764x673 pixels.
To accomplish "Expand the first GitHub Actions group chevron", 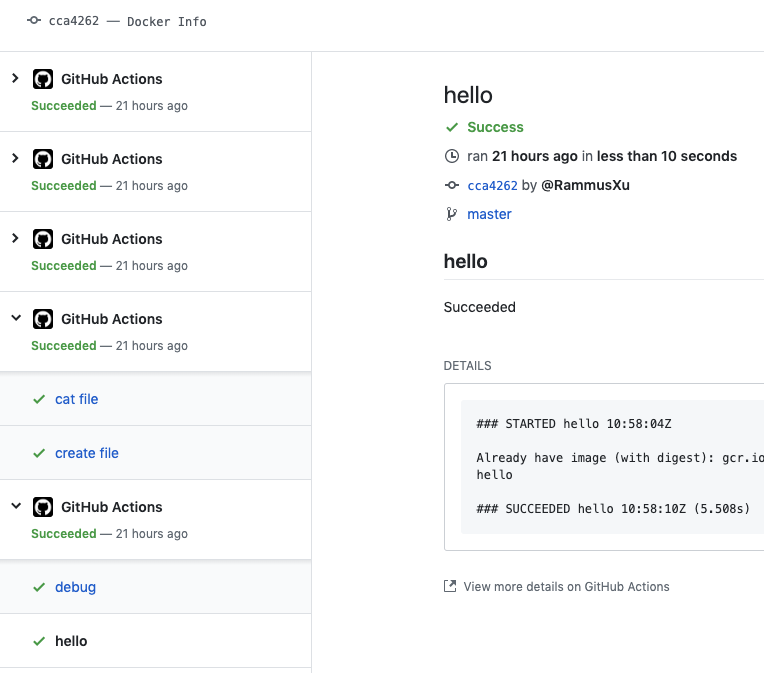I will tap(15, 78).
